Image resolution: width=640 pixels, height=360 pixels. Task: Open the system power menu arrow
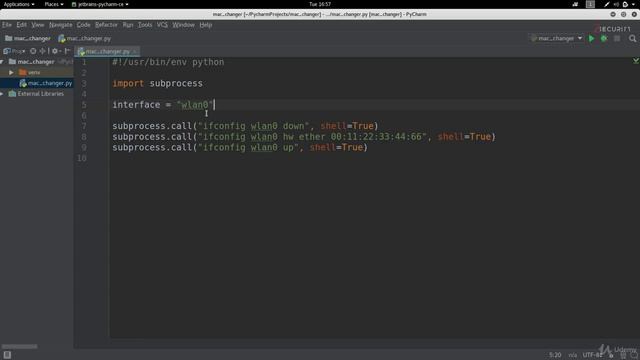point(633,4)
